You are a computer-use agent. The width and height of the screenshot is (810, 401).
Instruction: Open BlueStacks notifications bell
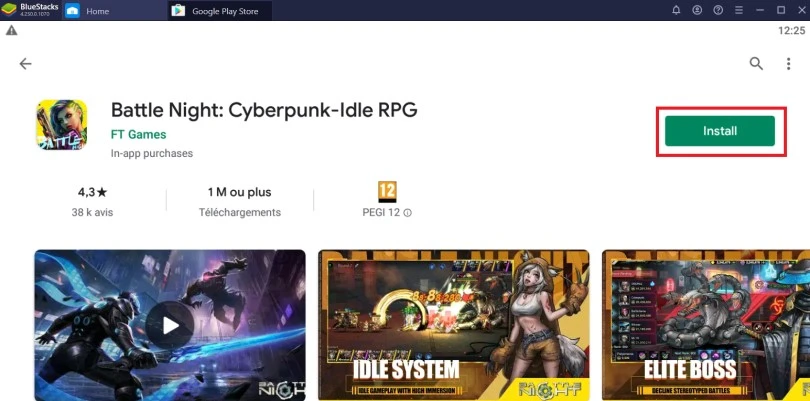676,10
